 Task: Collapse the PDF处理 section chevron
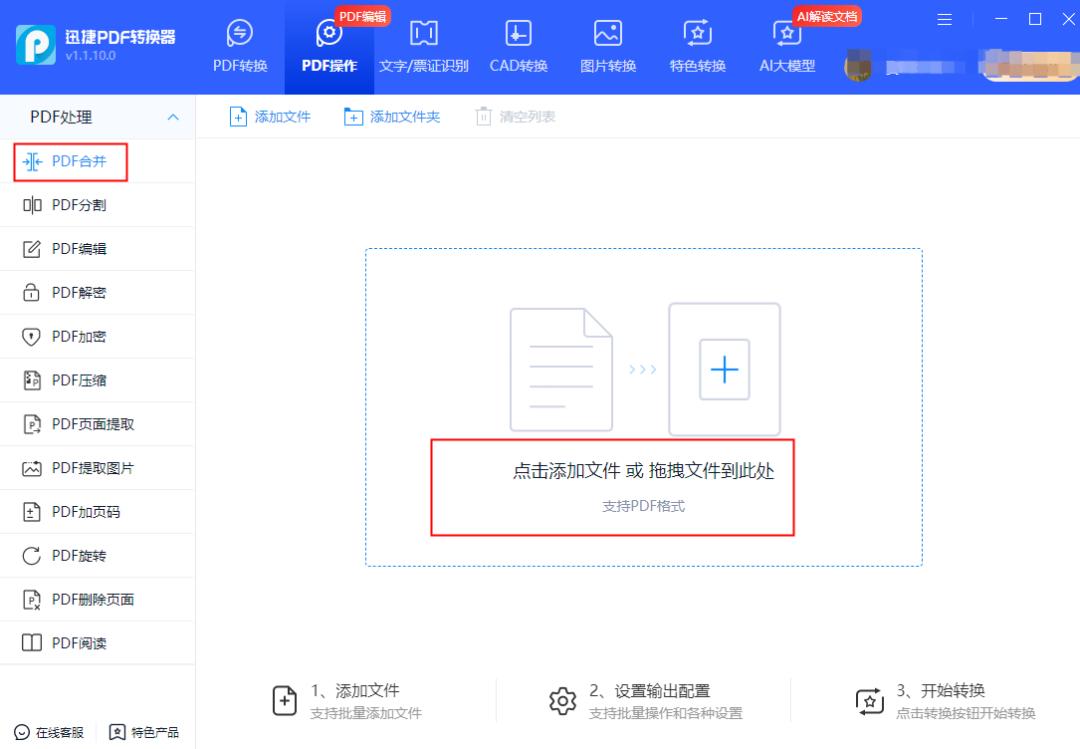(x=173, y=118)
